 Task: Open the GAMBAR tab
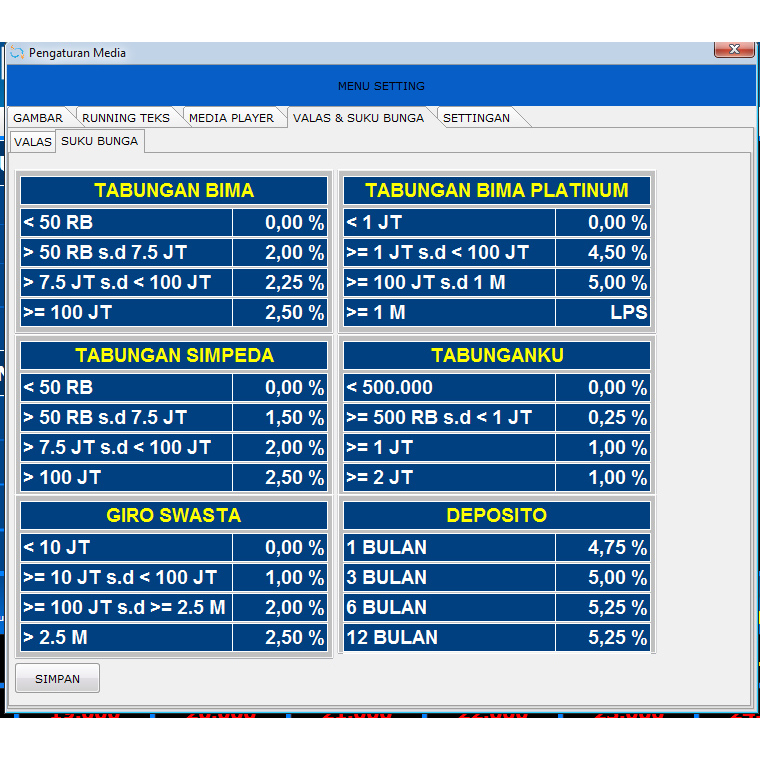coord(38,118)
